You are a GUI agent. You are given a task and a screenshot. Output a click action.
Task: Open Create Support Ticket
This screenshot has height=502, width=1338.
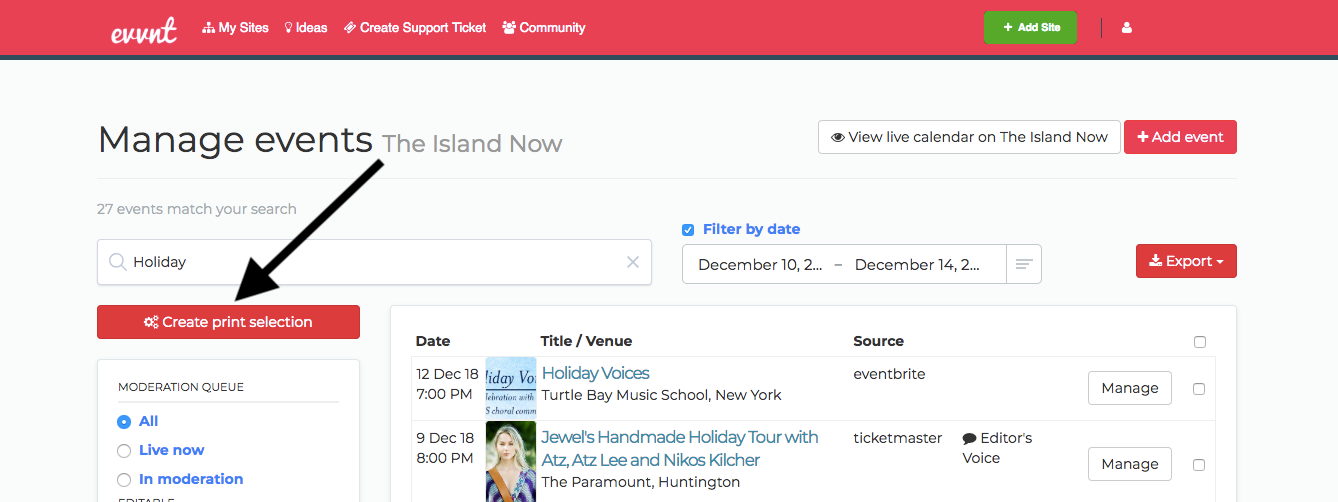click(415, 28)
